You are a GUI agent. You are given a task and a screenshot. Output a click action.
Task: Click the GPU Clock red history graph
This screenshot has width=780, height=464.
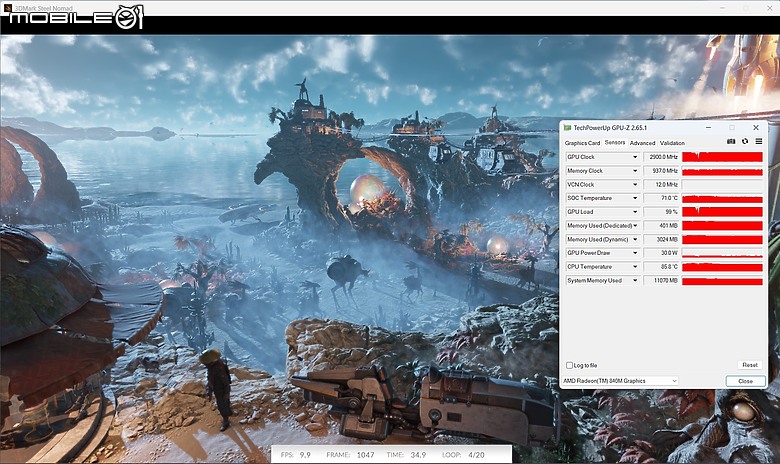[x=722, y=157]
